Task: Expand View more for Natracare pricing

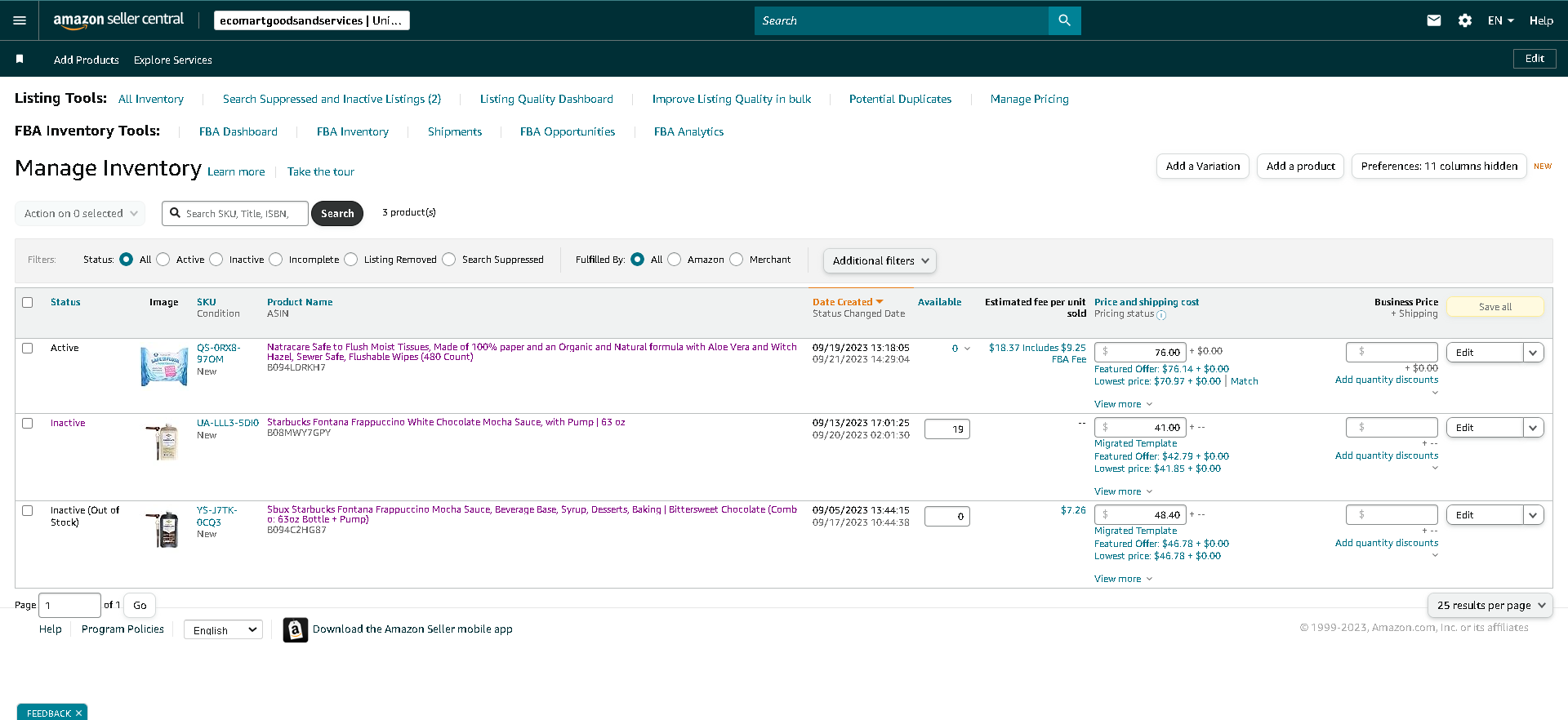Action: pyautogui.click(x=1123, y=404)
